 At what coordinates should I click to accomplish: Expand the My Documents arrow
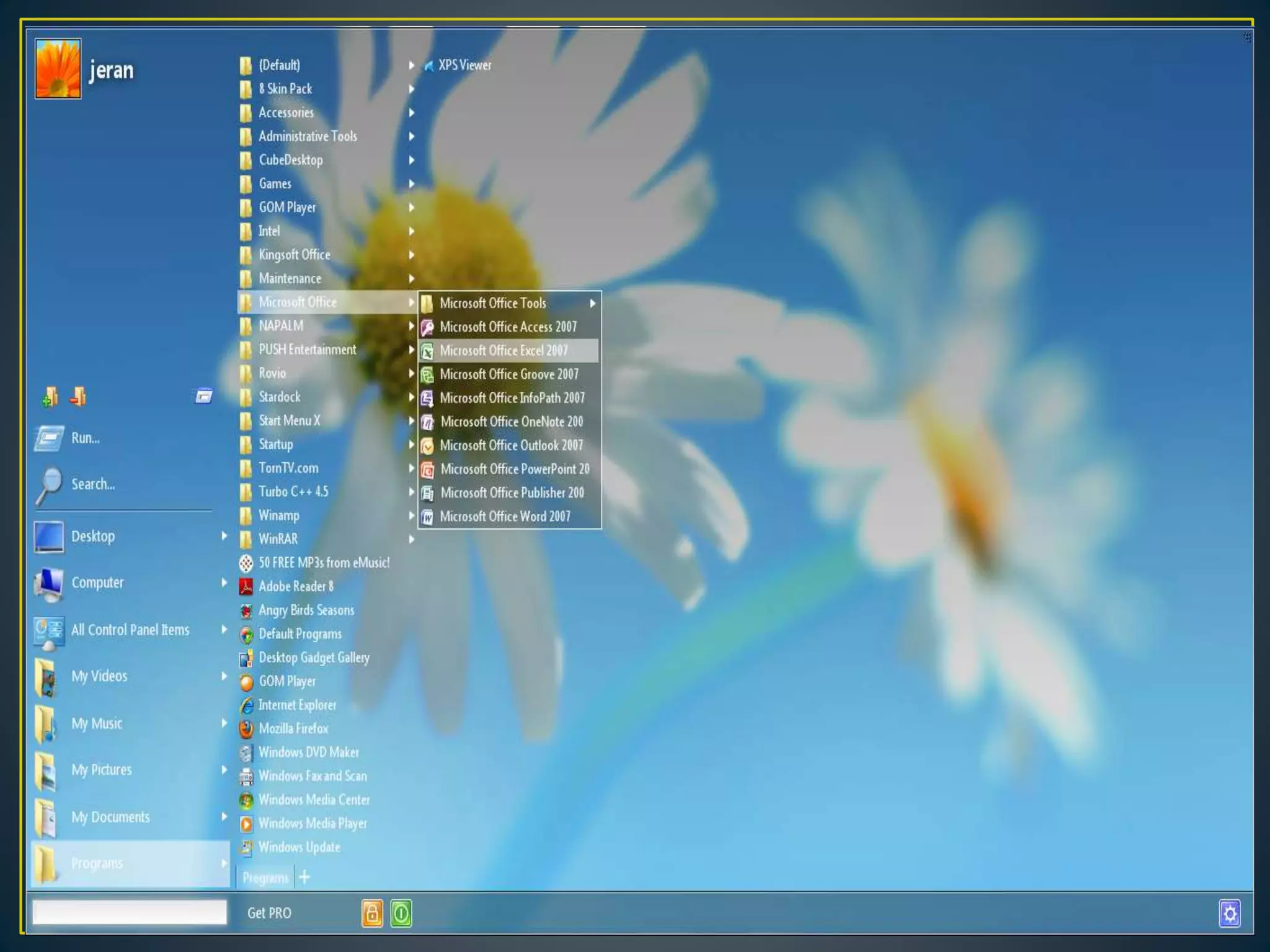click(x=224, y=817)
